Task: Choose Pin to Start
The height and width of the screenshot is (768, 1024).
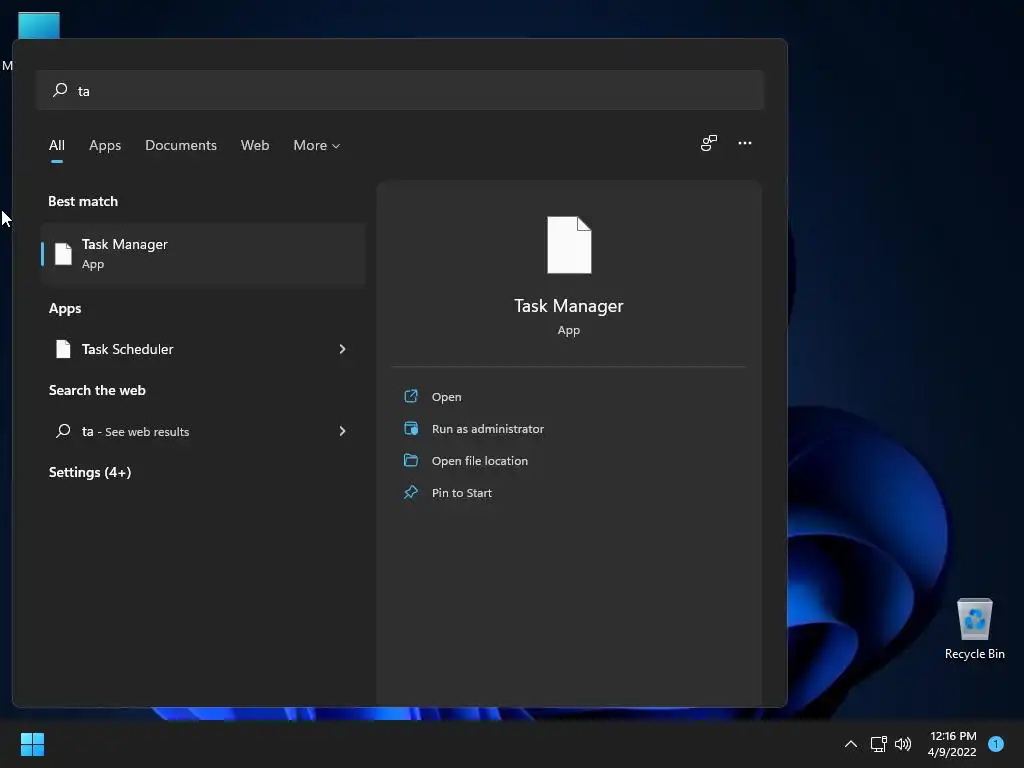Action: (x=462, y=492)
